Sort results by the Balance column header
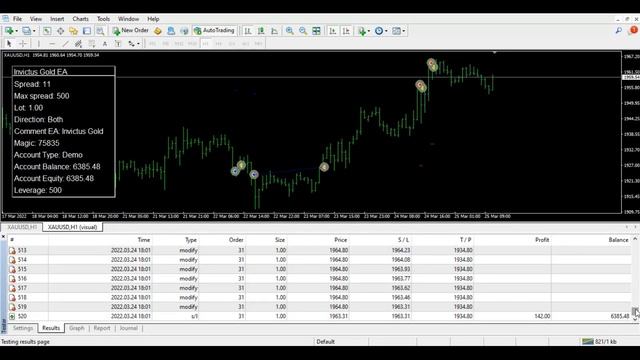Screen dimensions: 640x360 [618, 240]
